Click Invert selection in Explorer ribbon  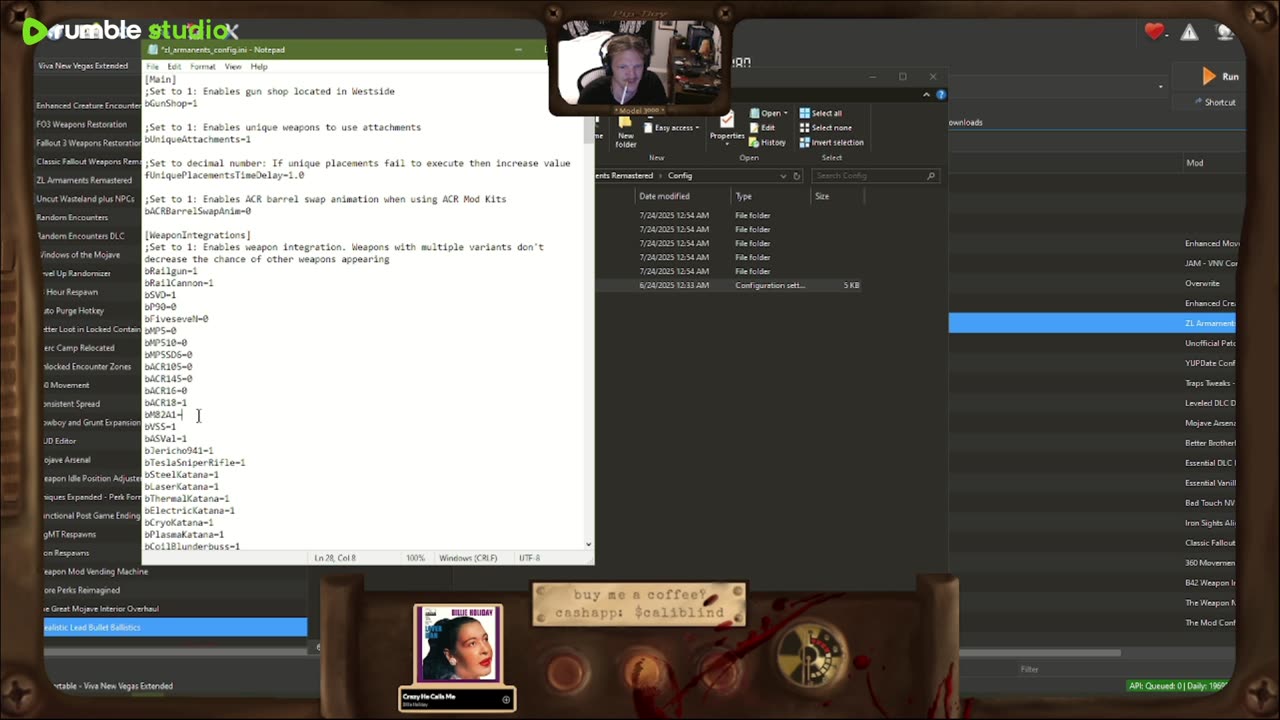coord(831,142)
